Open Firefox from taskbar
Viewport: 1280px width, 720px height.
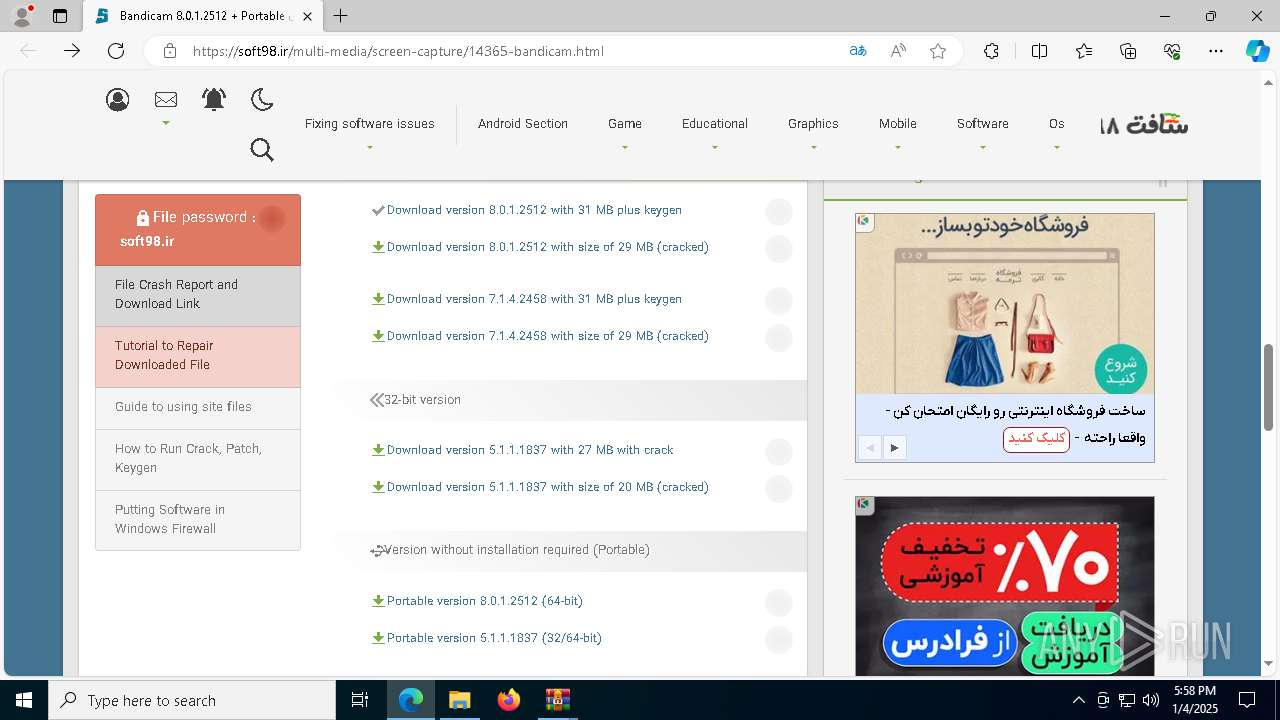click(508, 700)
